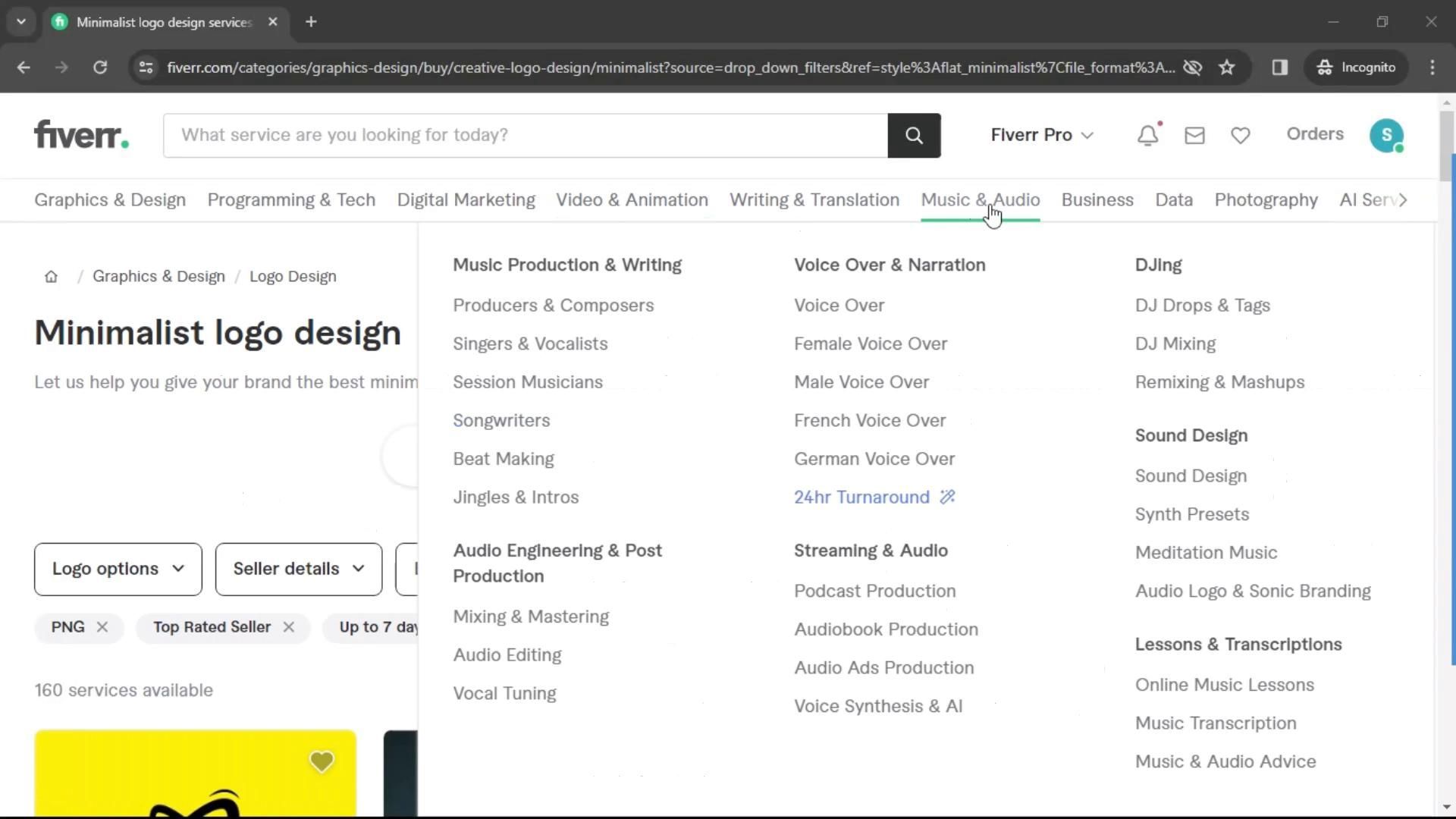Click the home breadcrumb icon
The image size is (1456, 819).
51,277
